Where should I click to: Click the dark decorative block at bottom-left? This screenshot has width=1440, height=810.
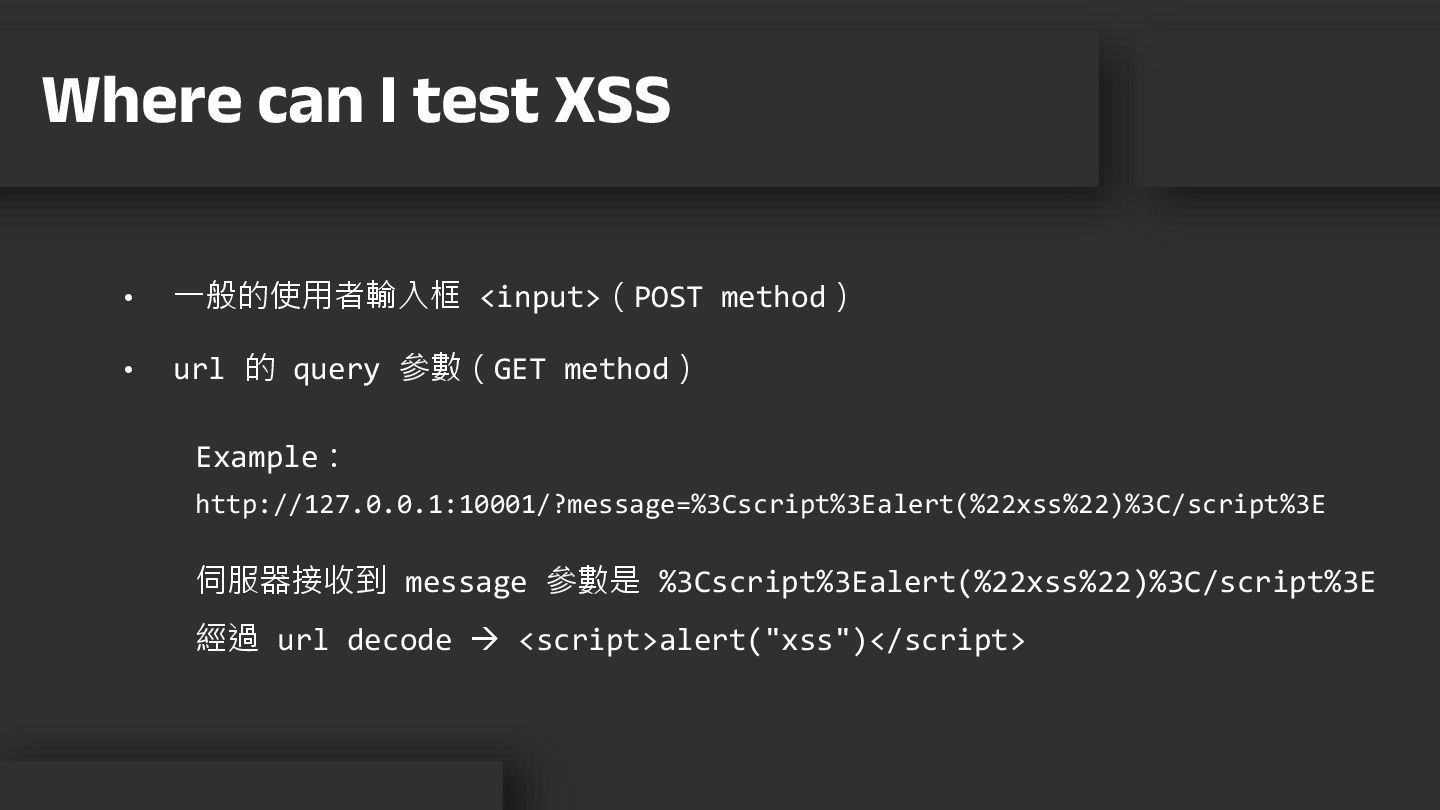coord(250,785)
